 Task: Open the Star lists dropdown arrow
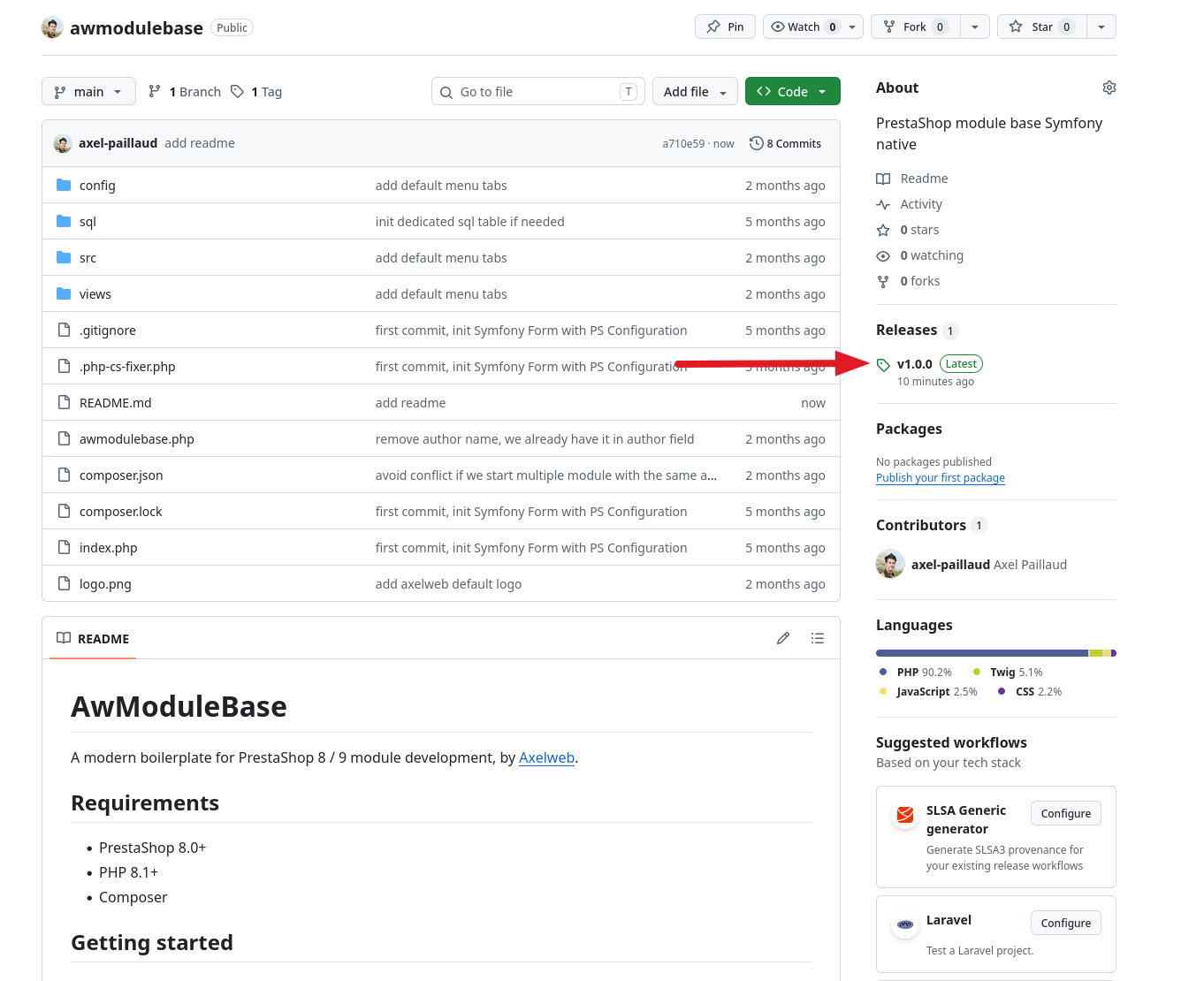tap(1101, 27)
